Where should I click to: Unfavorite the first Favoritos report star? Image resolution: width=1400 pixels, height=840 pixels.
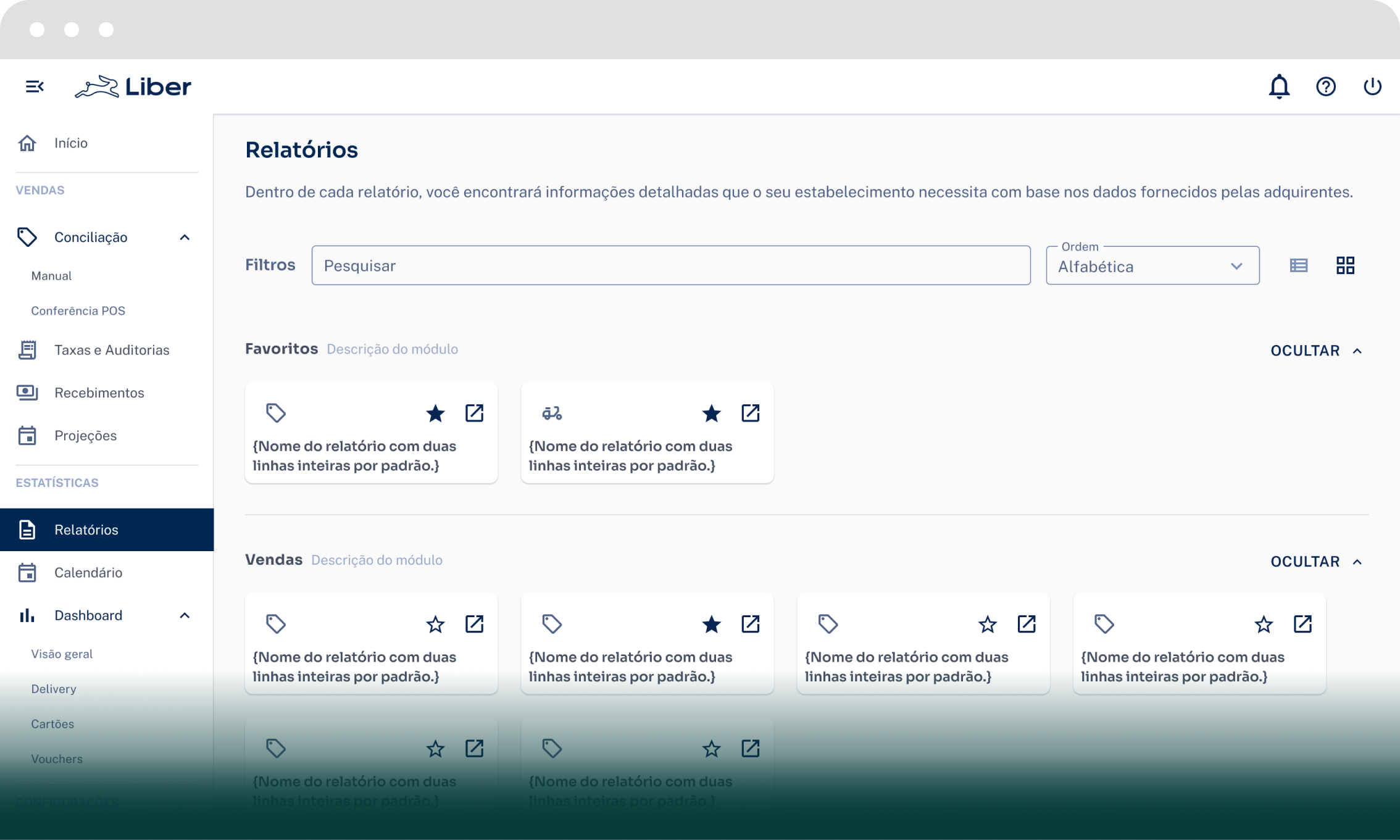[435, 413]
